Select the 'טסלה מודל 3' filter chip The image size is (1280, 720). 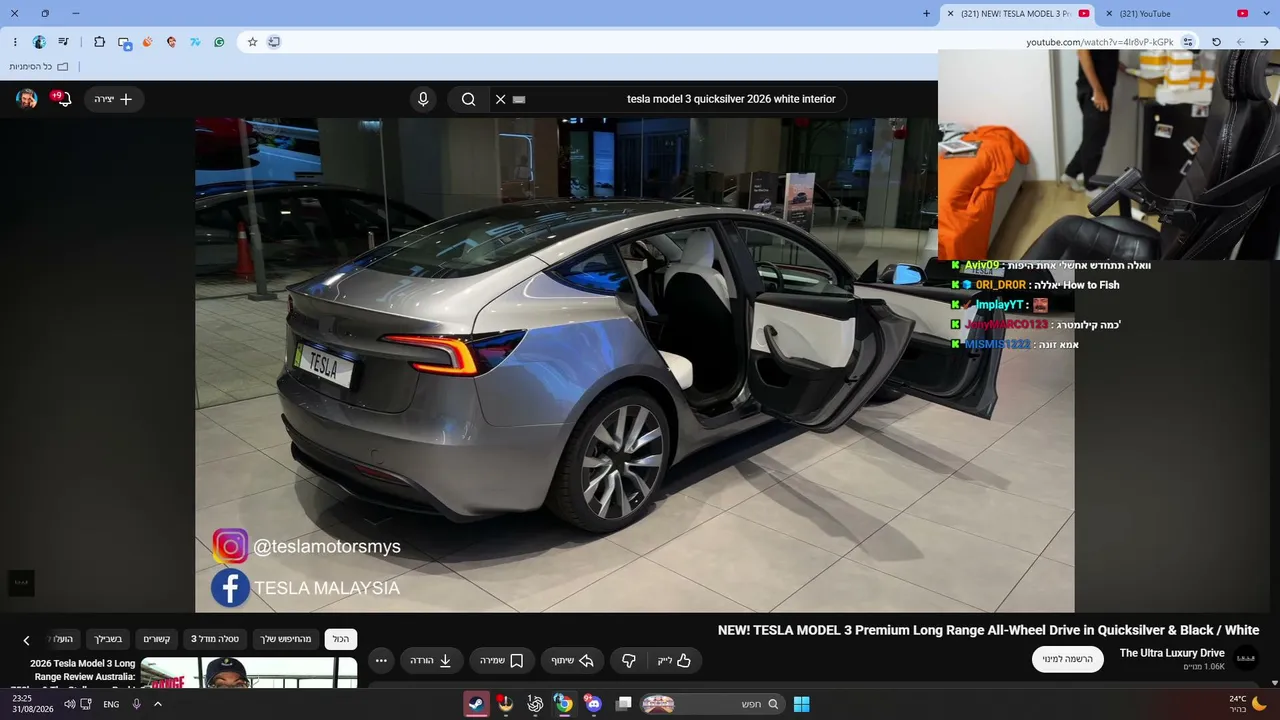(215, 639)
